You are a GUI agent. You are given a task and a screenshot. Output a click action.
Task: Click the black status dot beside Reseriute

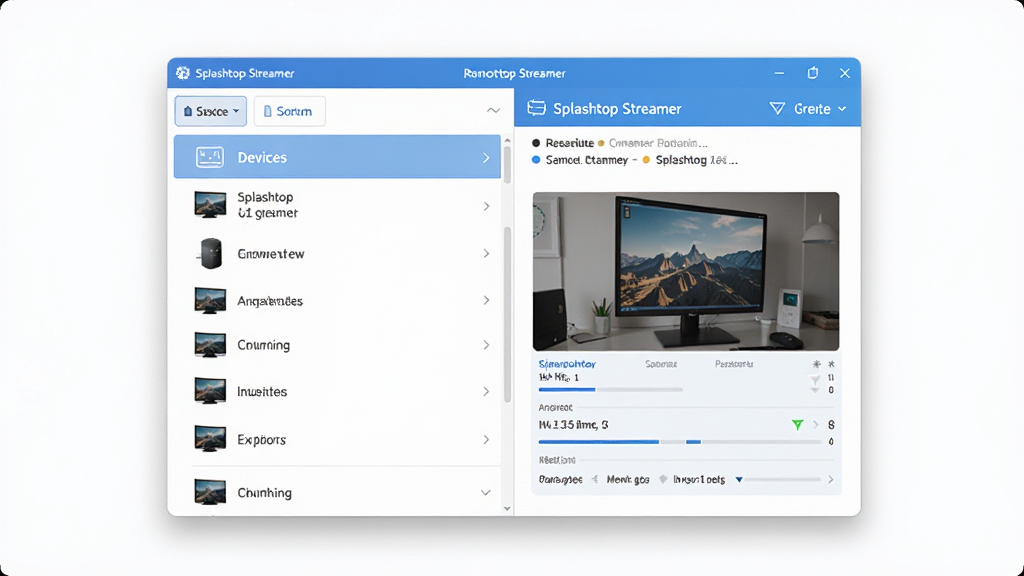[x=536, y=142]
